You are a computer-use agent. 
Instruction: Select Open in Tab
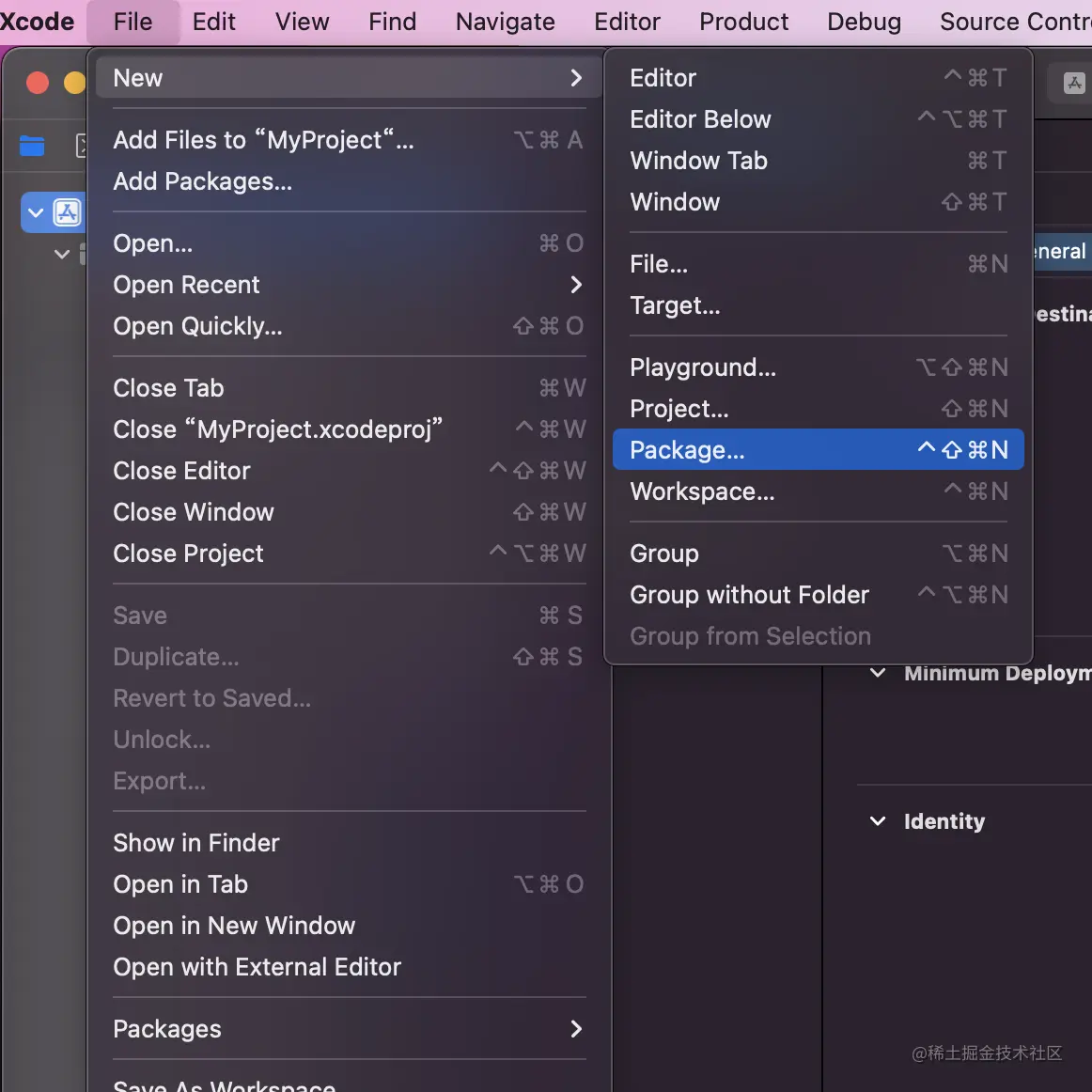[x=349, y=883]
